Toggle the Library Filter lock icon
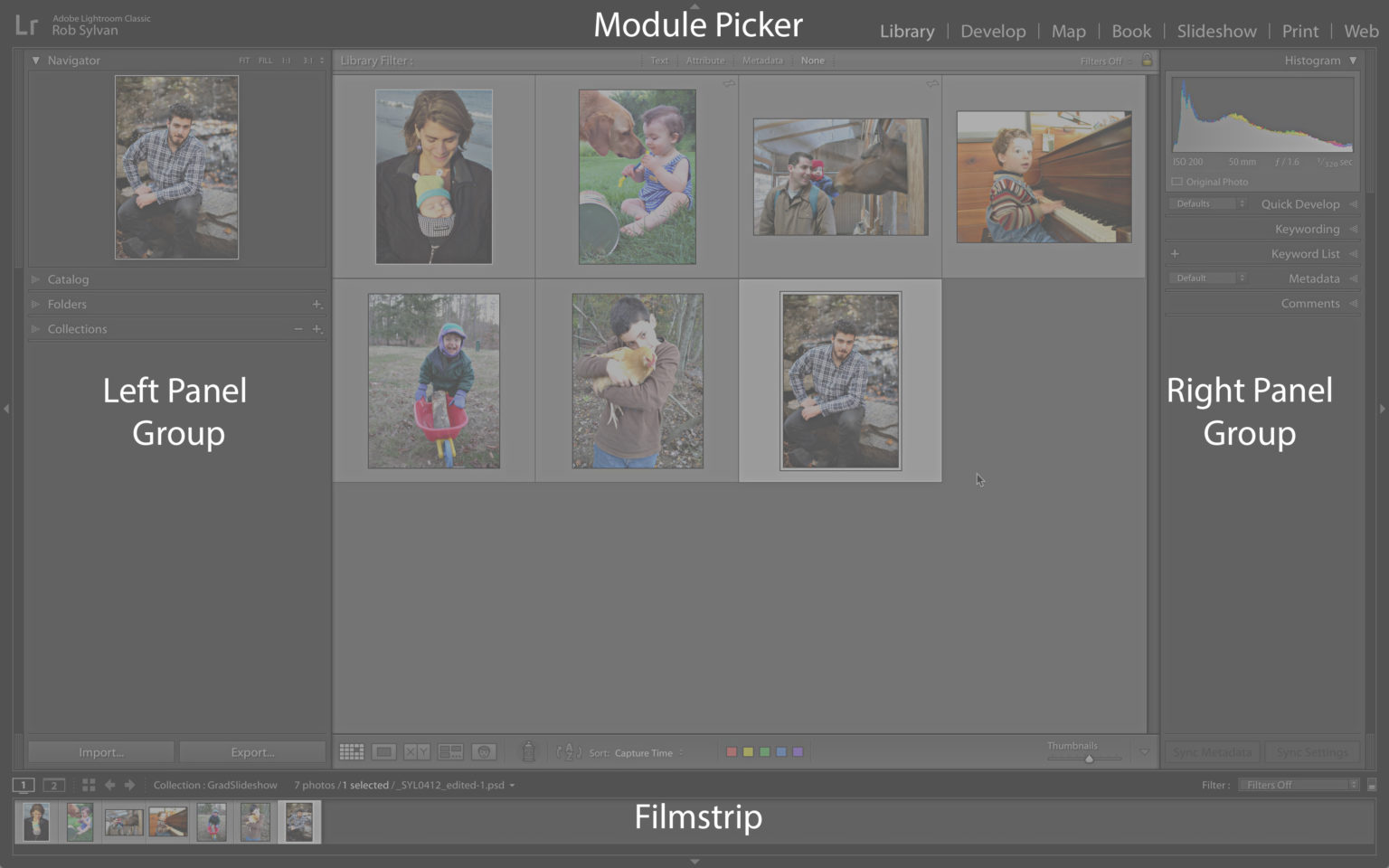The width and height of the screenshot is (1389, 868). pyautogui.click(x=1147, y=61)
